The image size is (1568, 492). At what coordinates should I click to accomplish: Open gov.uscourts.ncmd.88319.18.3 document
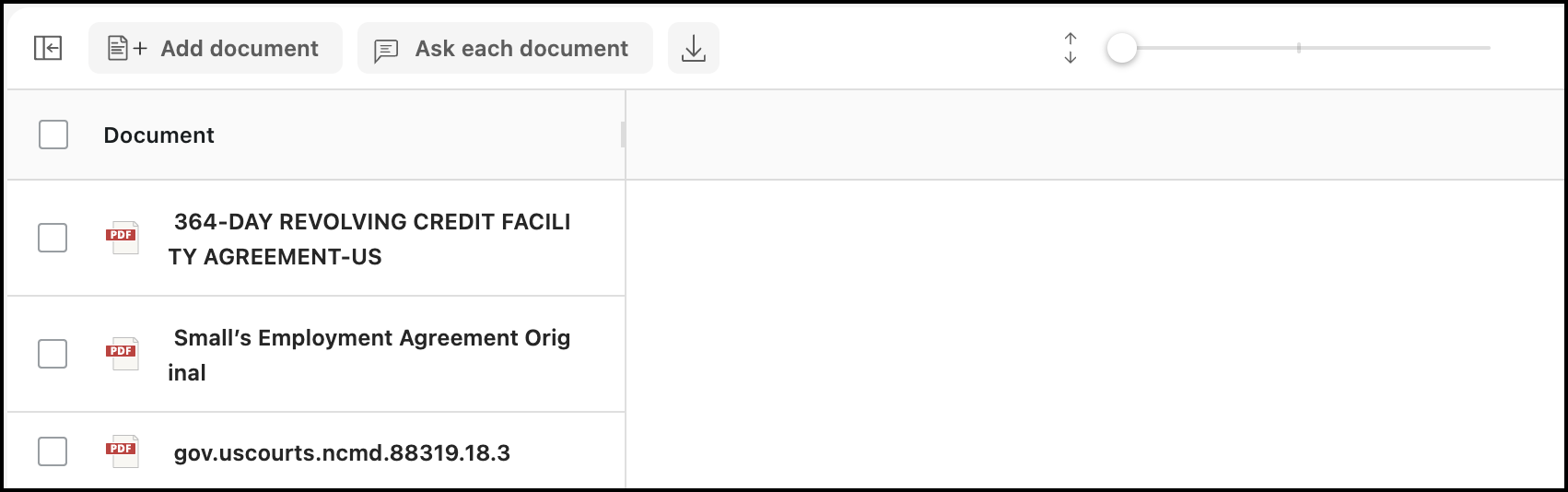click(342, 452)
